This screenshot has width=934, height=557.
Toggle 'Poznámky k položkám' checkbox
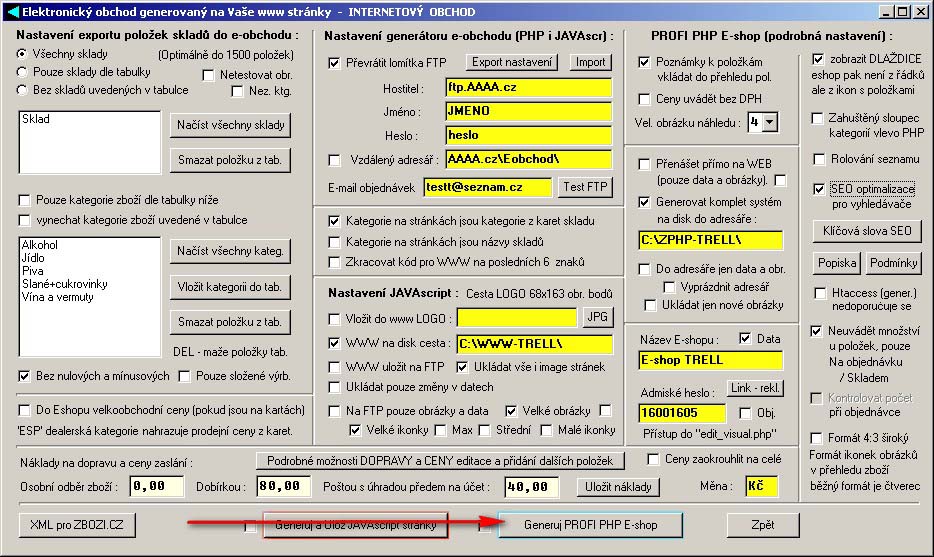(644, 62)
